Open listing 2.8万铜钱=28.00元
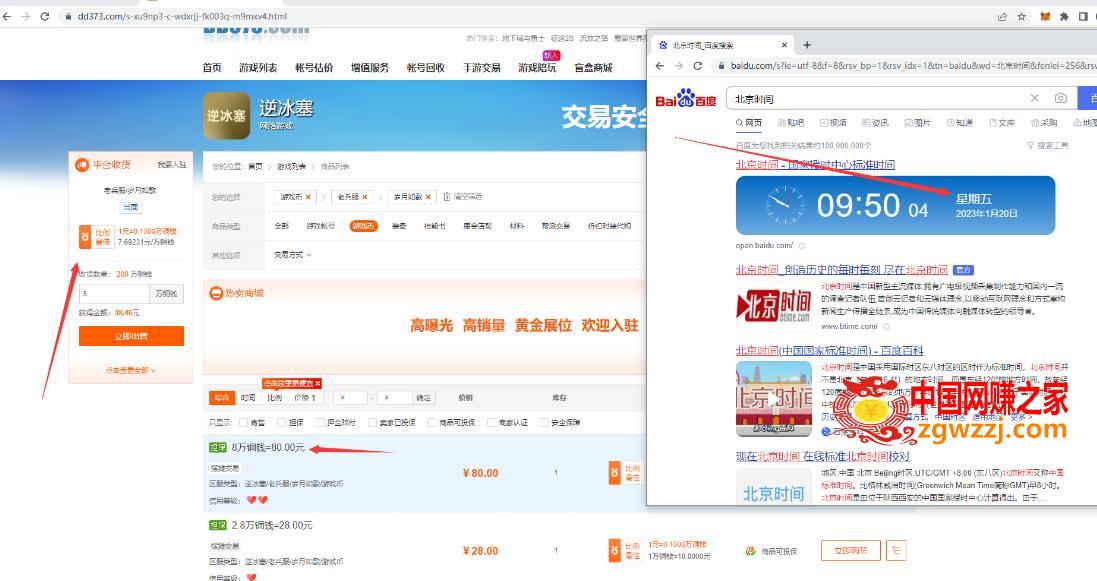The height and width of the screenshot is (581, 1097). (x=272, y=525)
